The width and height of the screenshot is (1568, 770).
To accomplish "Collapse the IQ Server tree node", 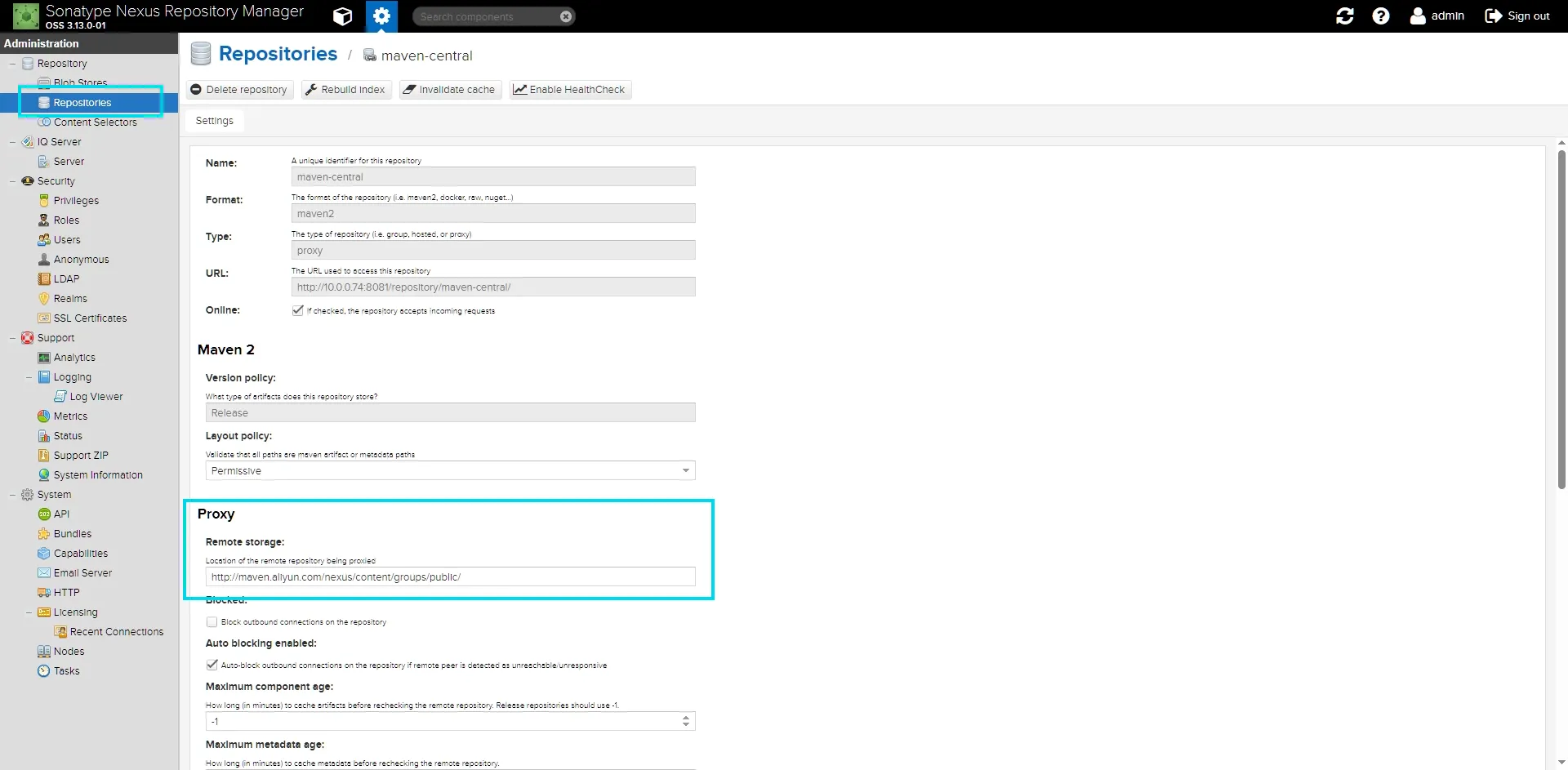I will click(x=12, y=142).
